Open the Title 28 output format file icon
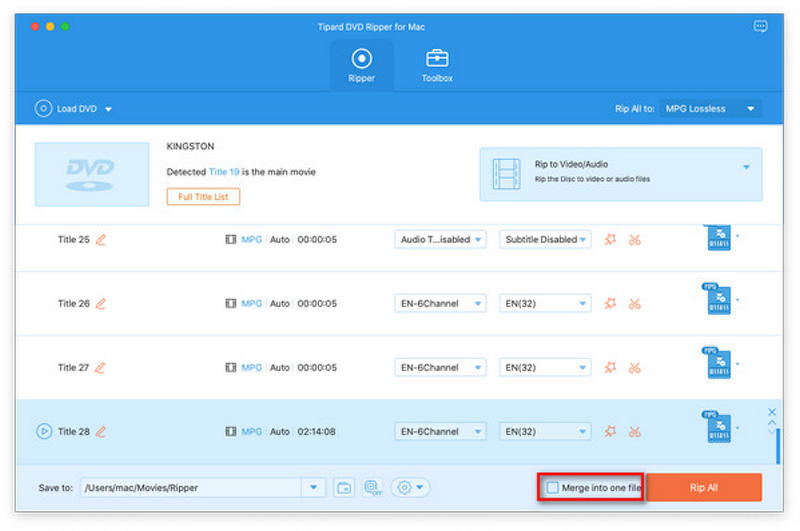 (718, 427)
